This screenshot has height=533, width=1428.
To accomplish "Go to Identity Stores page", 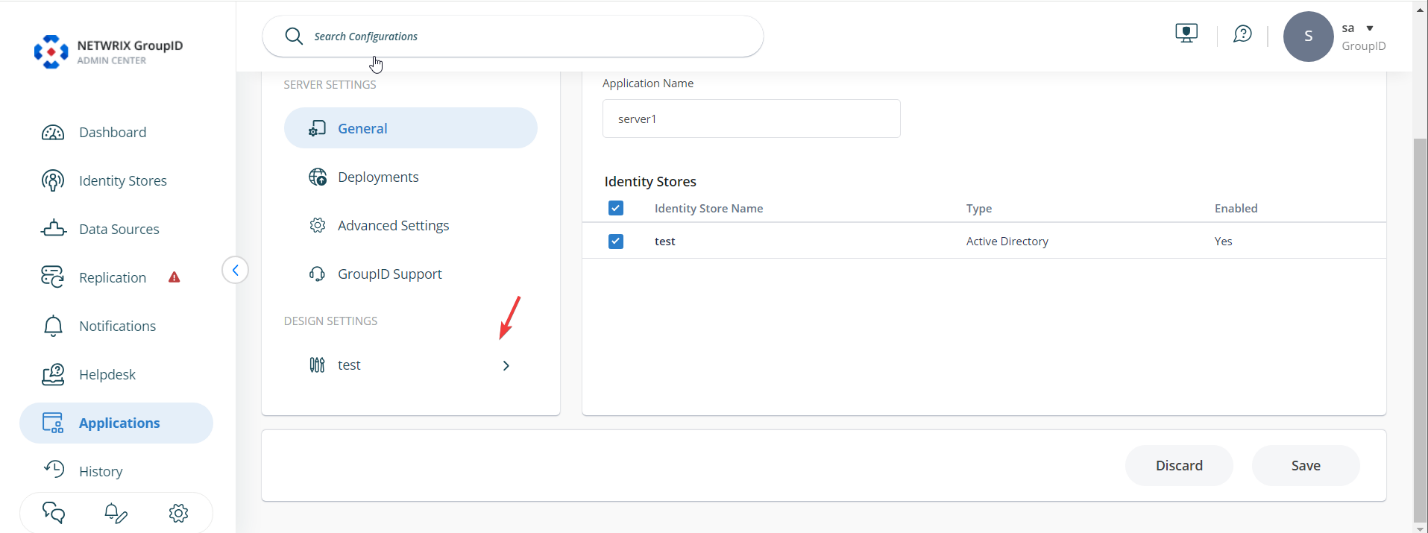I will pyautogui.click(x=123, y=181).
